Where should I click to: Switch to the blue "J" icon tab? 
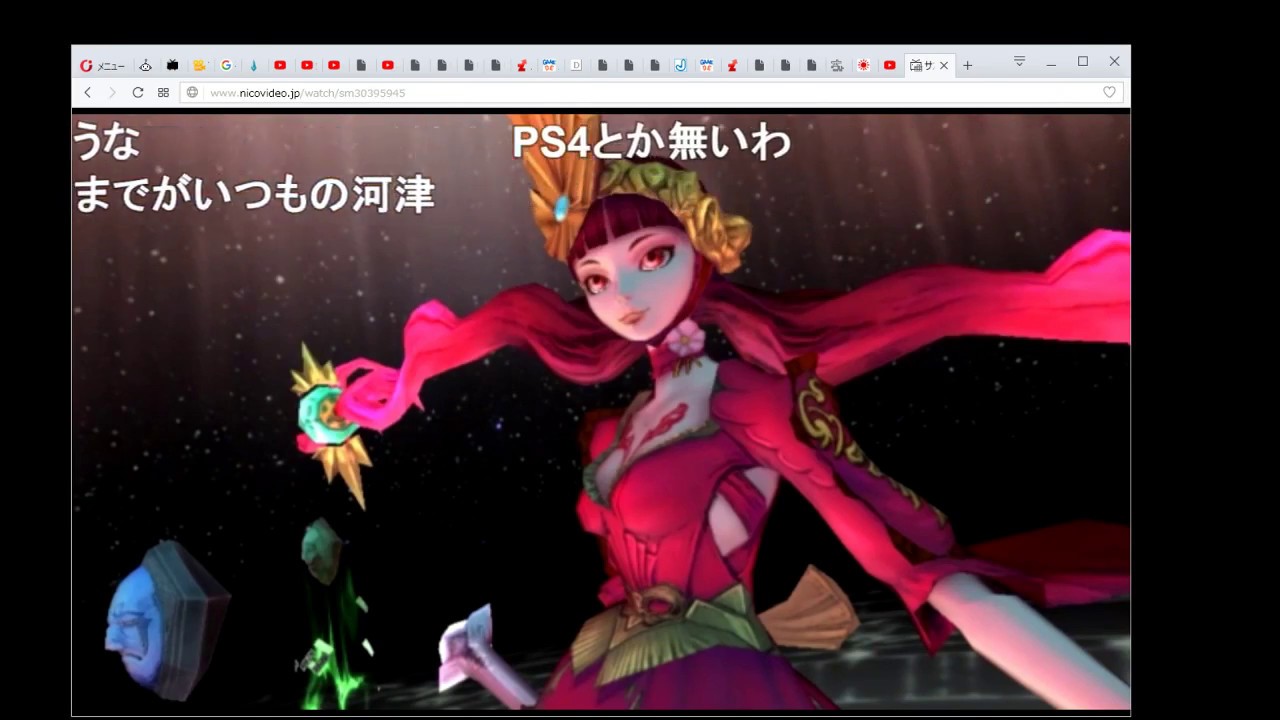(680, 65)
